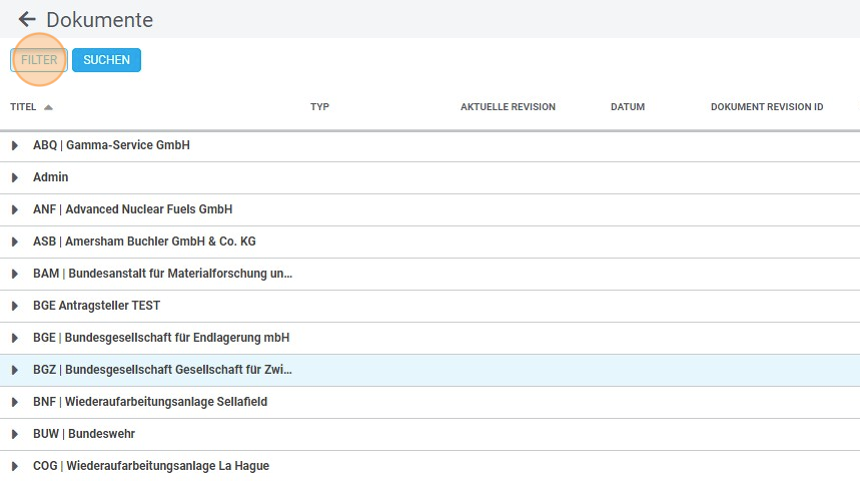Expand BNF | Wiederaufarbeitungsanlage Sellafield
This screenshot has width=860, height=481.
coord(15,402)
